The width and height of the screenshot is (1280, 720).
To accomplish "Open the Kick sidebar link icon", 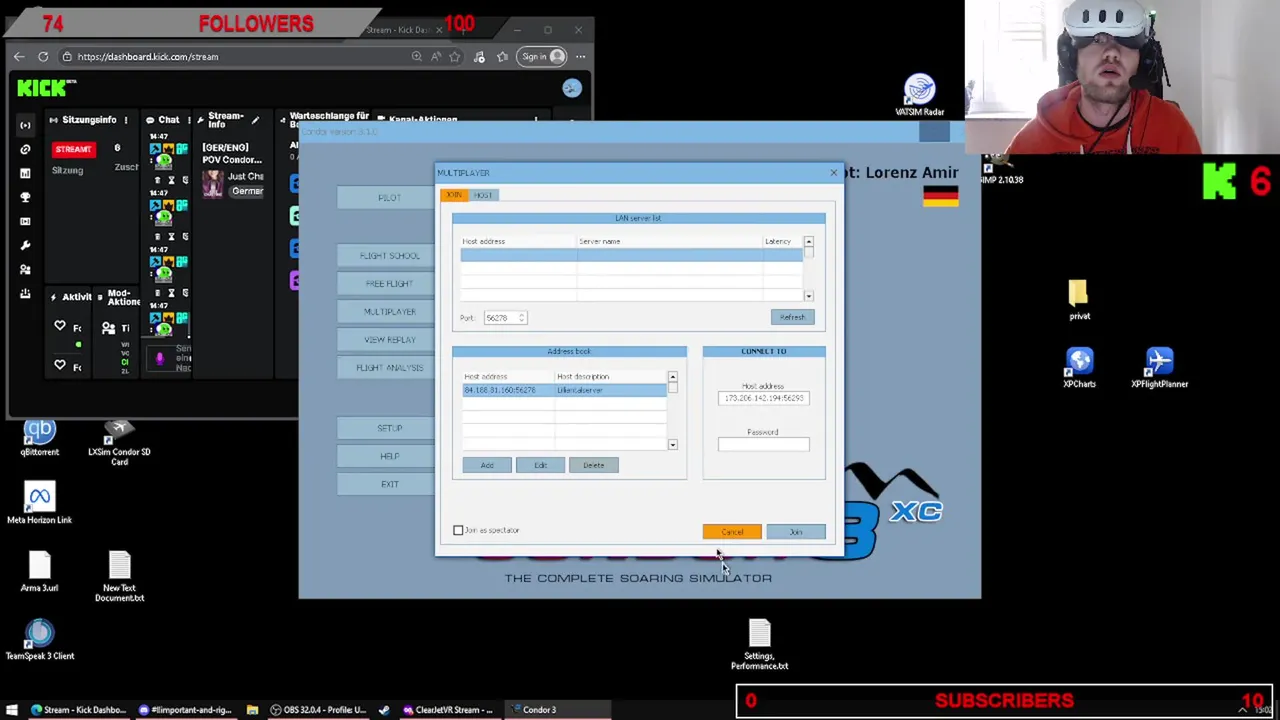I will coord(26,149).
